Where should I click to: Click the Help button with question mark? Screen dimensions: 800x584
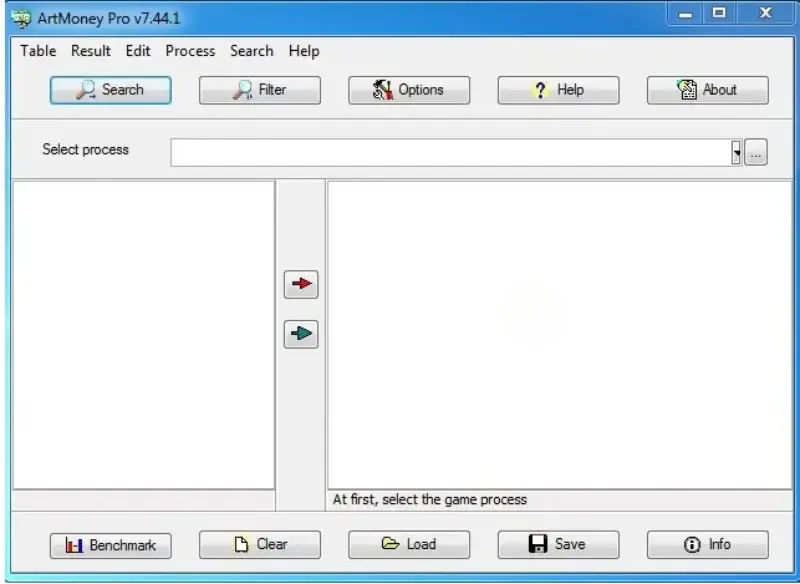click(x=559, y=90)
